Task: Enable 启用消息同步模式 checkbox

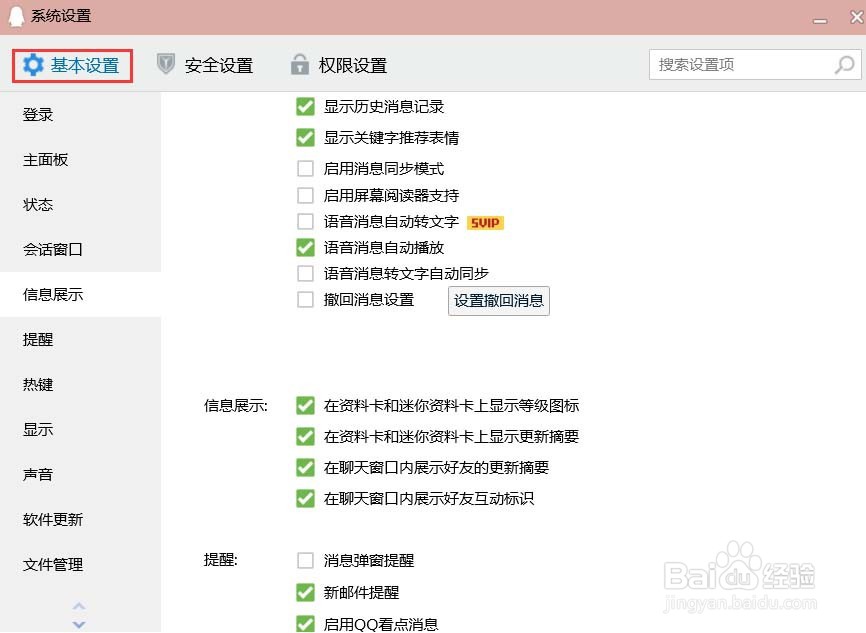Action: click(305, 168)
